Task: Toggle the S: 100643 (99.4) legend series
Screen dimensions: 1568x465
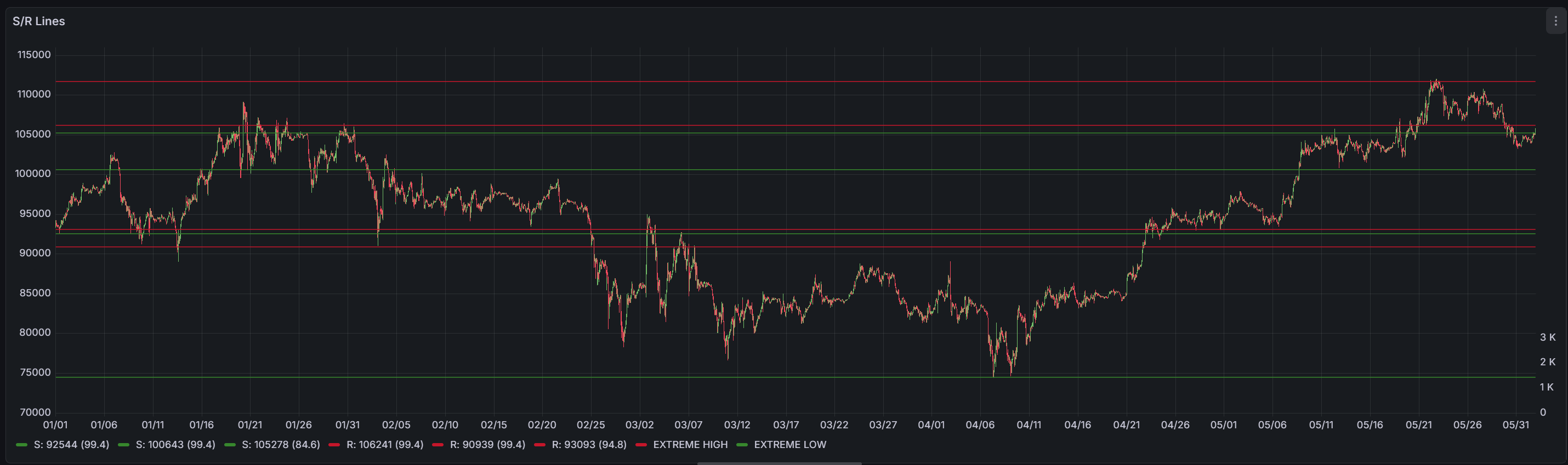Action: coord(175,444)
